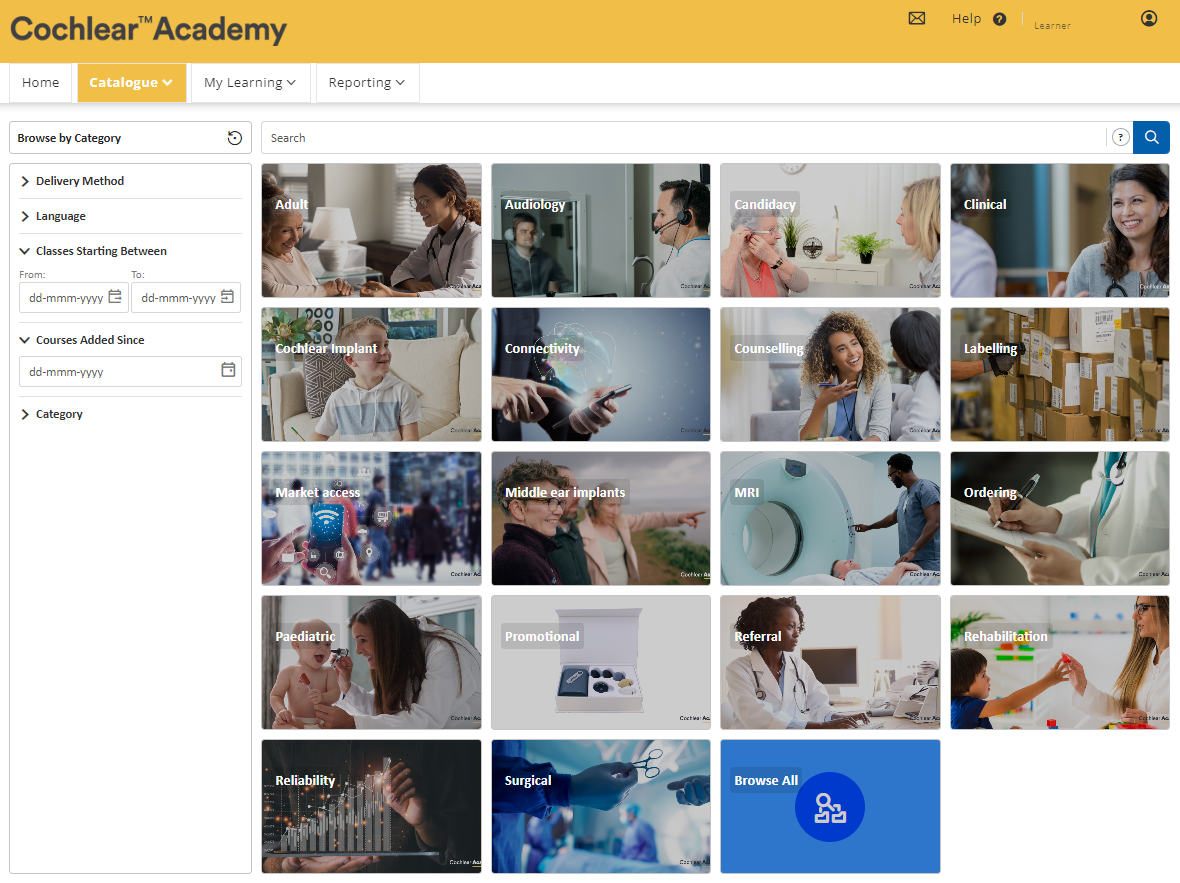Focus the Search input field
The image size is (1180, 883).
[x=683, y=137]
